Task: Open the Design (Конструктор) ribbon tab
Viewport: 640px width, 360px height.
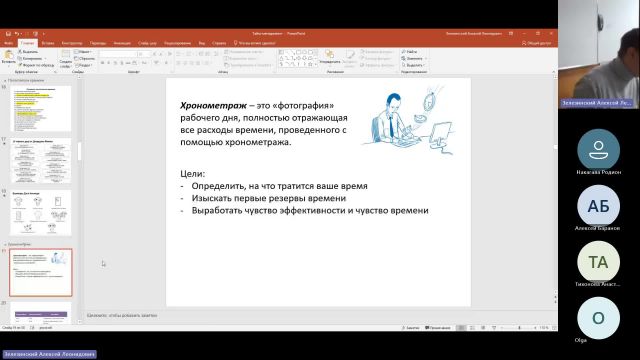Action: [x=72, y=43]
